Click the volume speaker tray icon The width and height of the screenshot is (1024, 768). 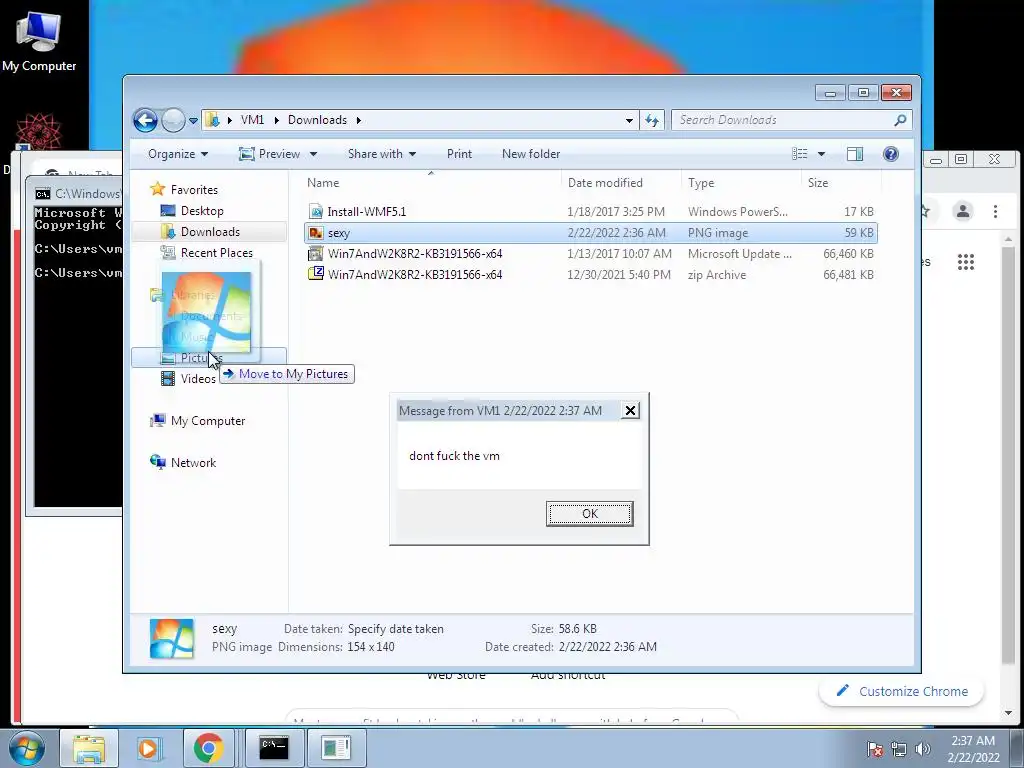coord(923,749)
